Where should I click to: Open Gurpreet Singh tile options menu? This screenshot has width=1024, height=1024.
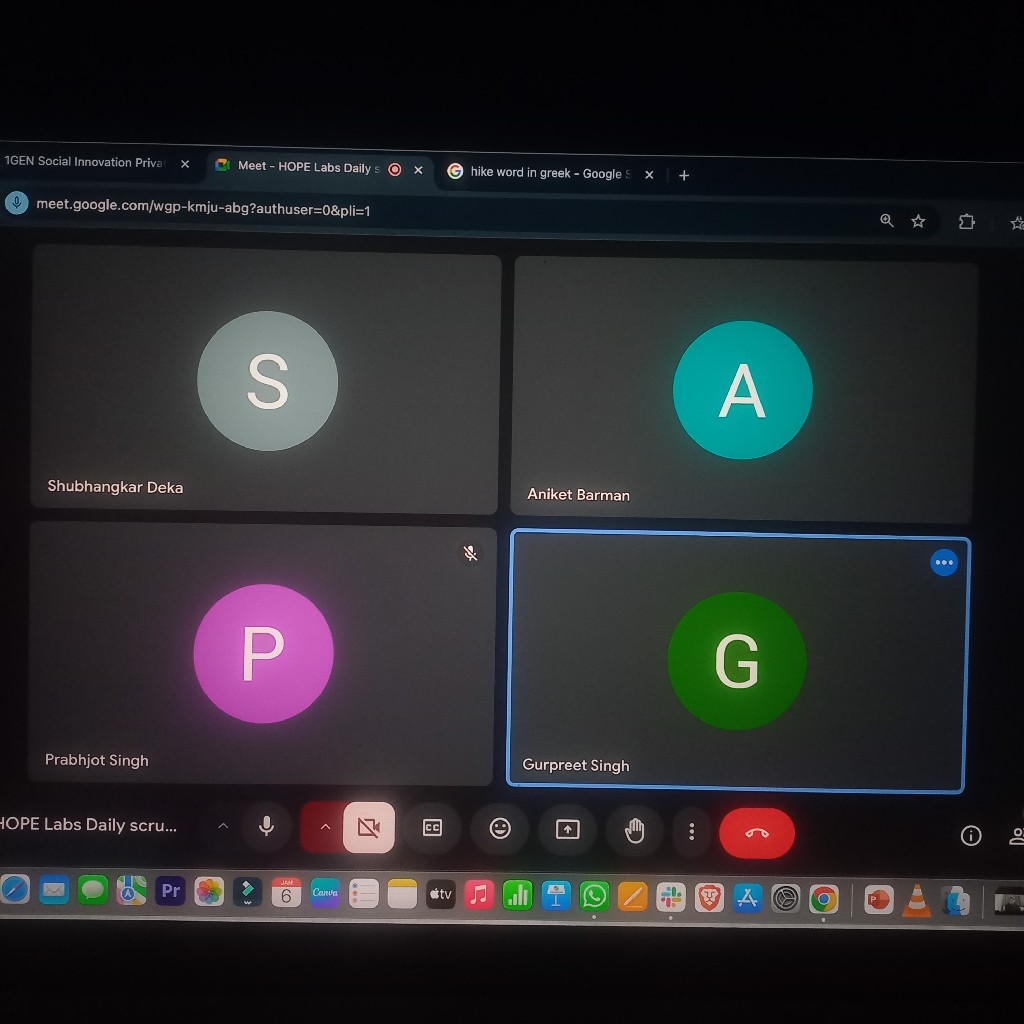pos(944,562)
